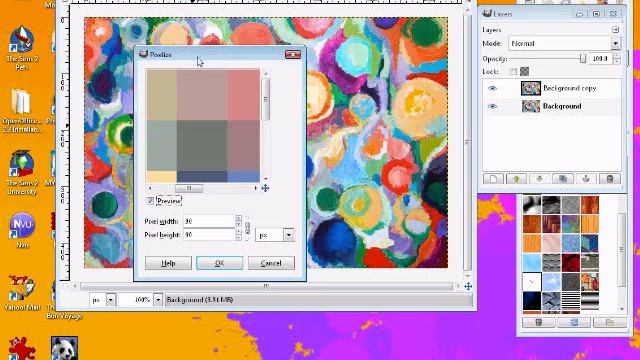640x360 pixels.
Task: Hide the Background copy layer
Action: point(492,88)
